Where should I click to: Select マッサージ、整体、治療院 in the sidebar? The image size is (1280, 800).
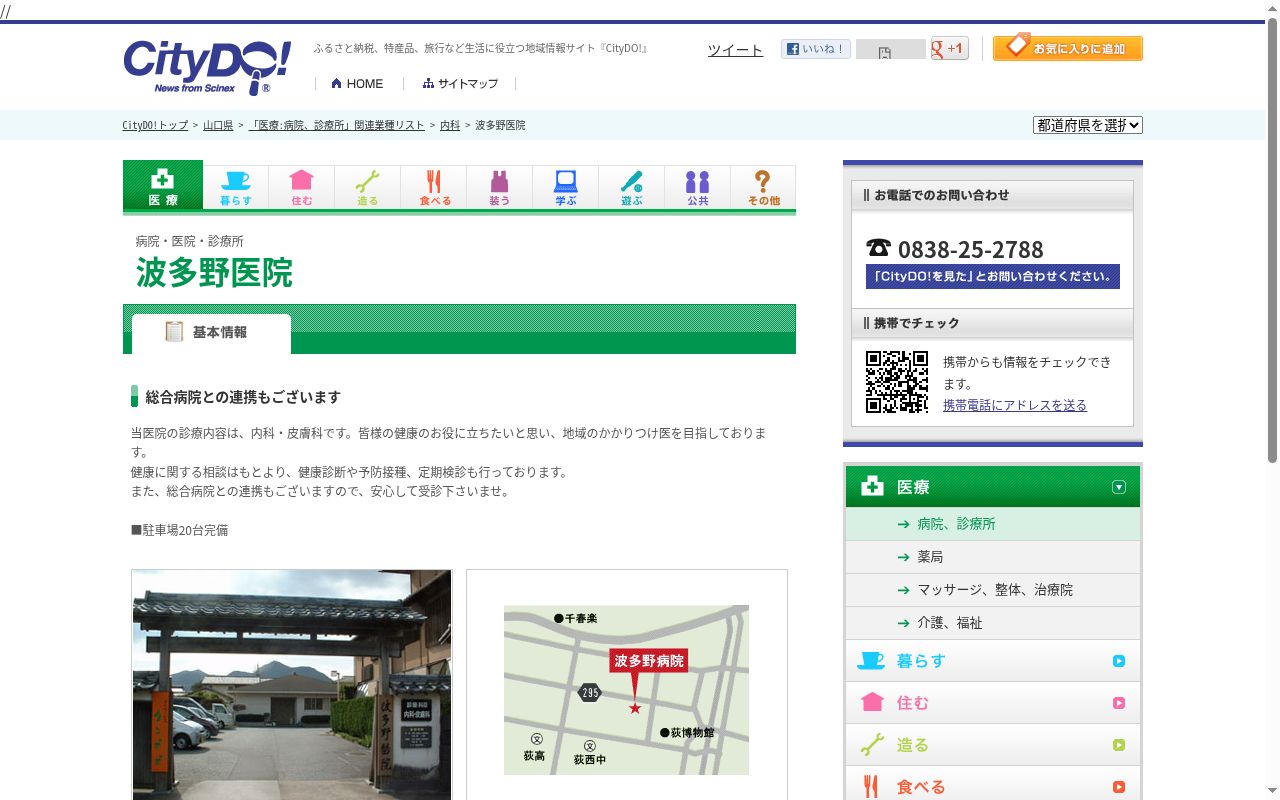(992, 590)
